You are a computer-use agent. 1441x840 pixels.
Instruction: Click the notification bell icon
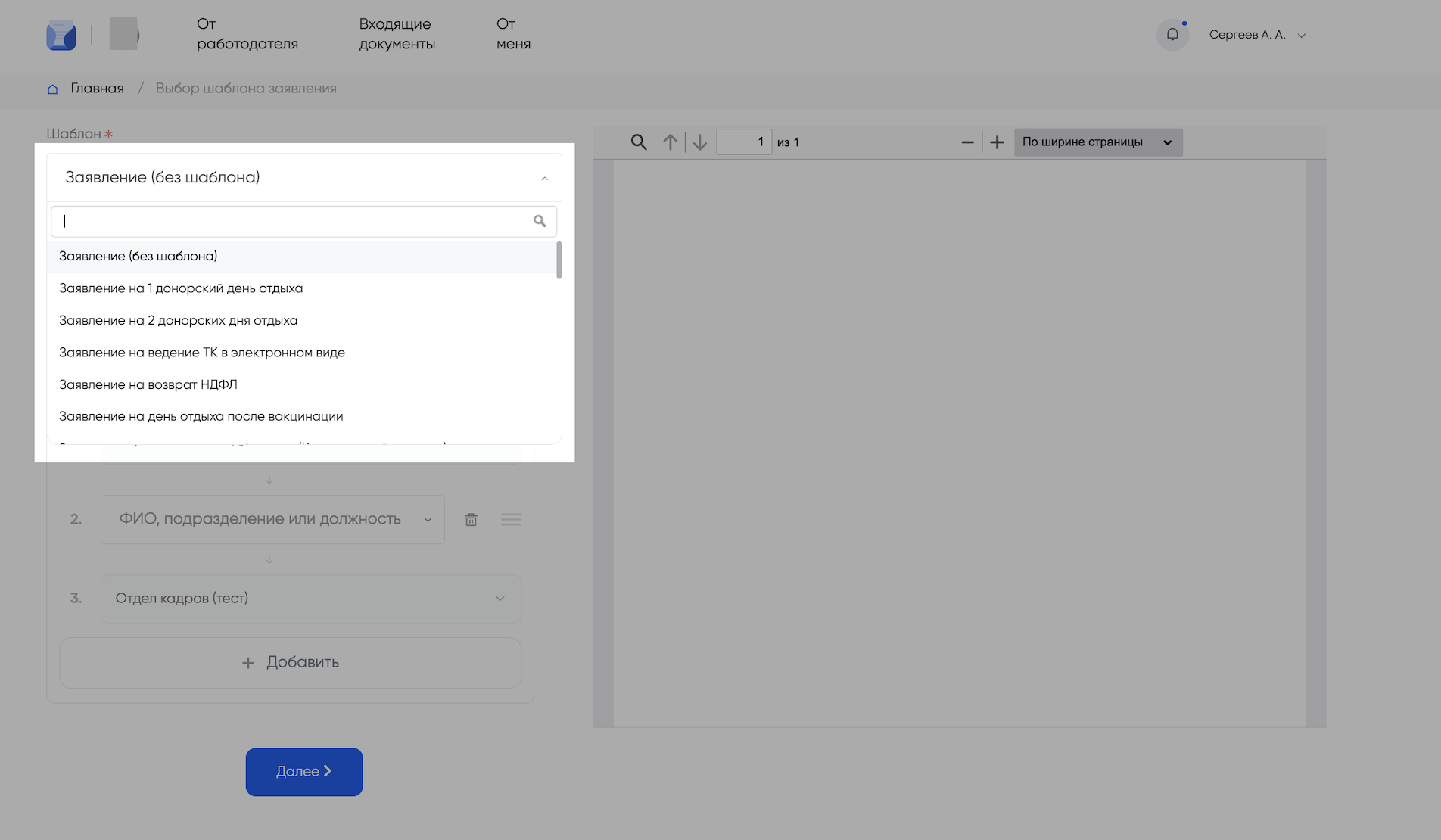point(1172,35)
